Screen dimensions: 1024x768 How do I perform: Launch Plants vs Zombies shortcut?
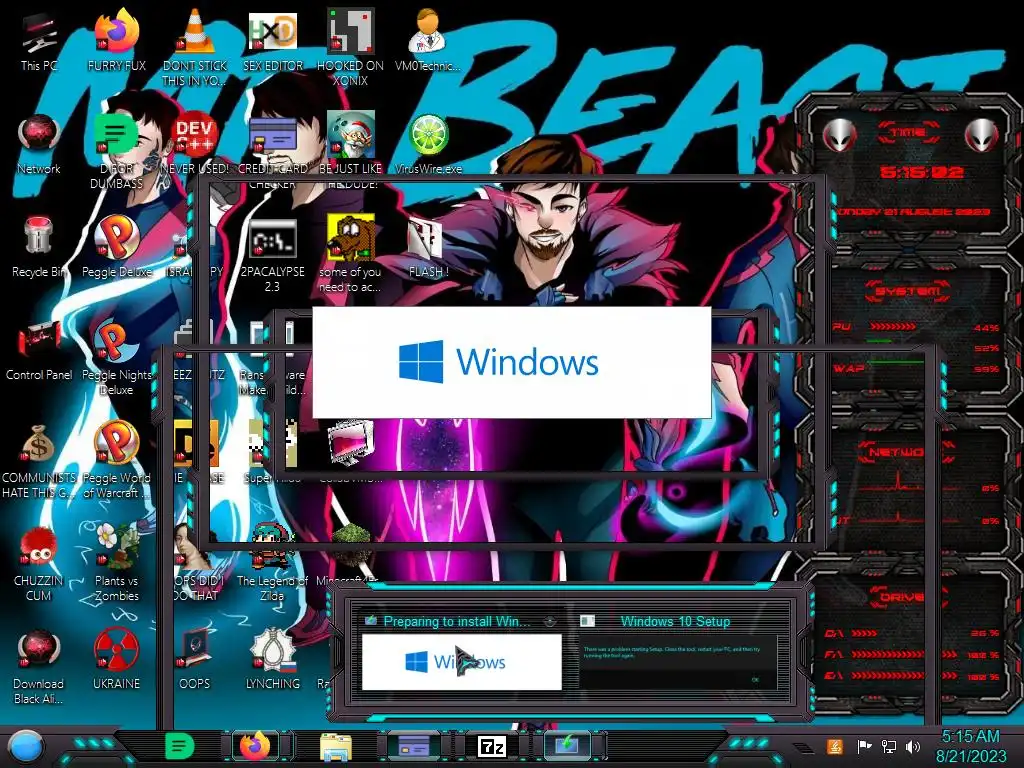coord(116,563)
